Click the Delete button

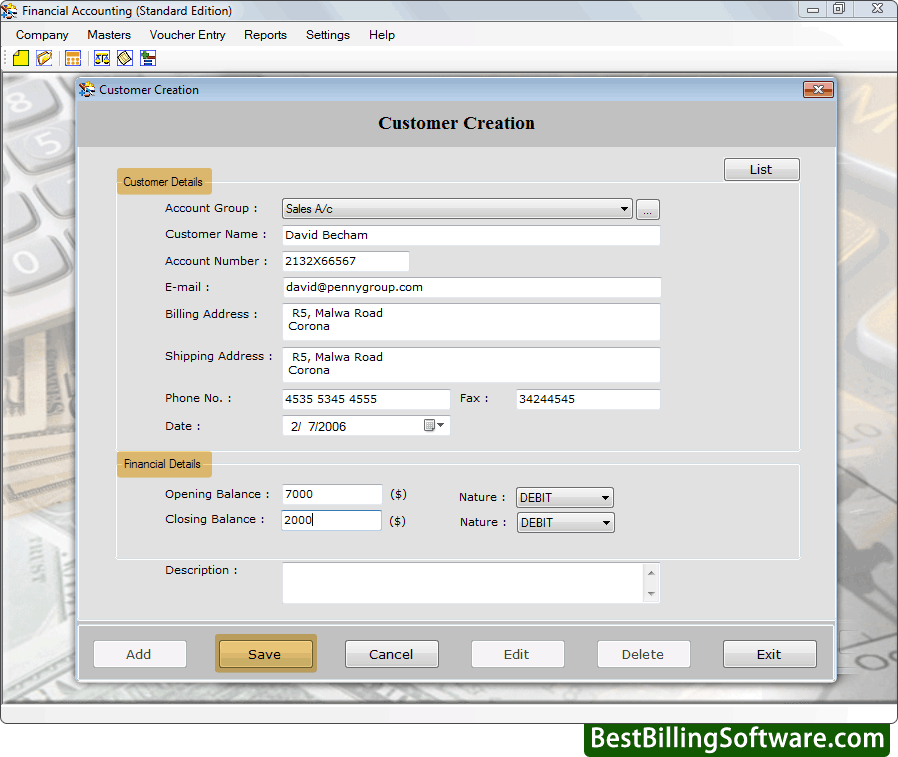pyautogui.click(x=643, y=654)
